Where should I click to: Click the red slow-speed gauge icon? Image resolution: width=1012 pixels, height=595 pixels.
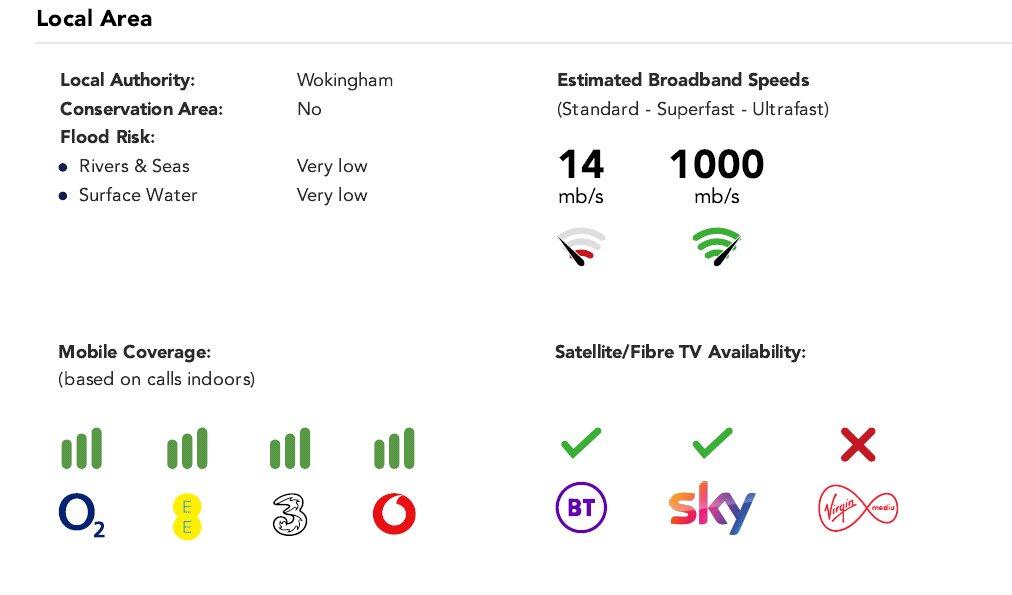coord(581,247)
